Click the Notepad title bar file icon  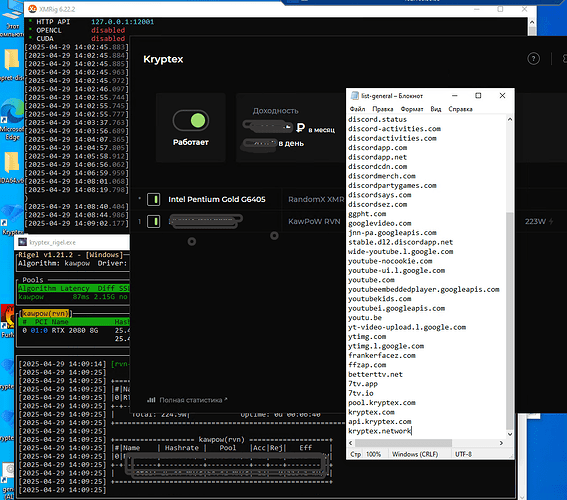[355, 95]
